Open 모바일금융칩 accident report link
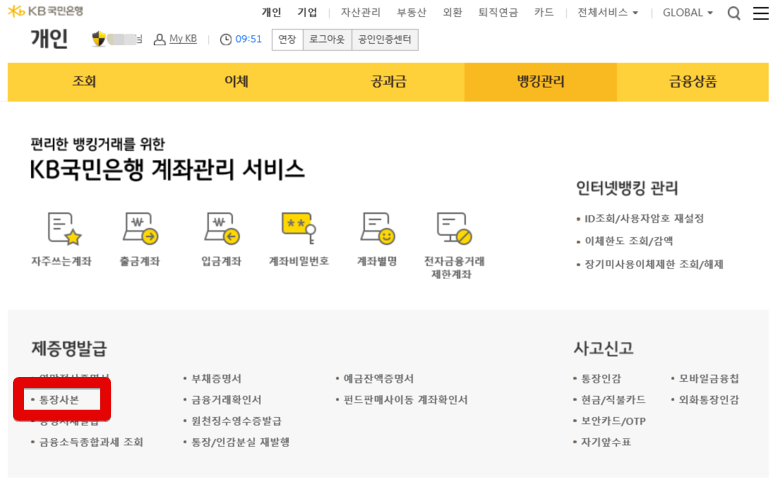Viewport: 773px width, 482px height. click(x=709, y=379)
